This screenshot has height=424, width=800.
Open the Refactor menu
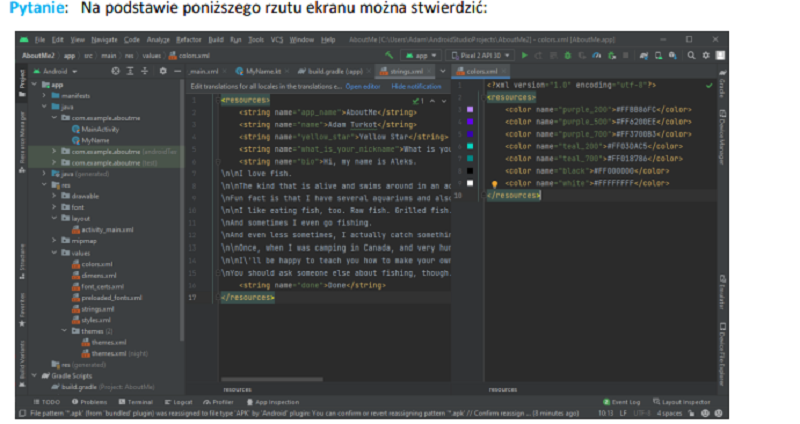tap(188, 39)
